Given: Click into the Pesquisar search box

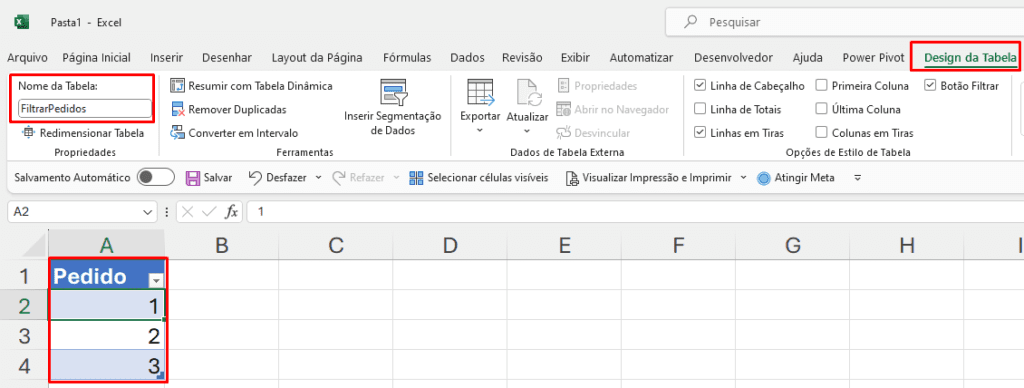Looking at the screenshot, I should click(x=844, y=22).
